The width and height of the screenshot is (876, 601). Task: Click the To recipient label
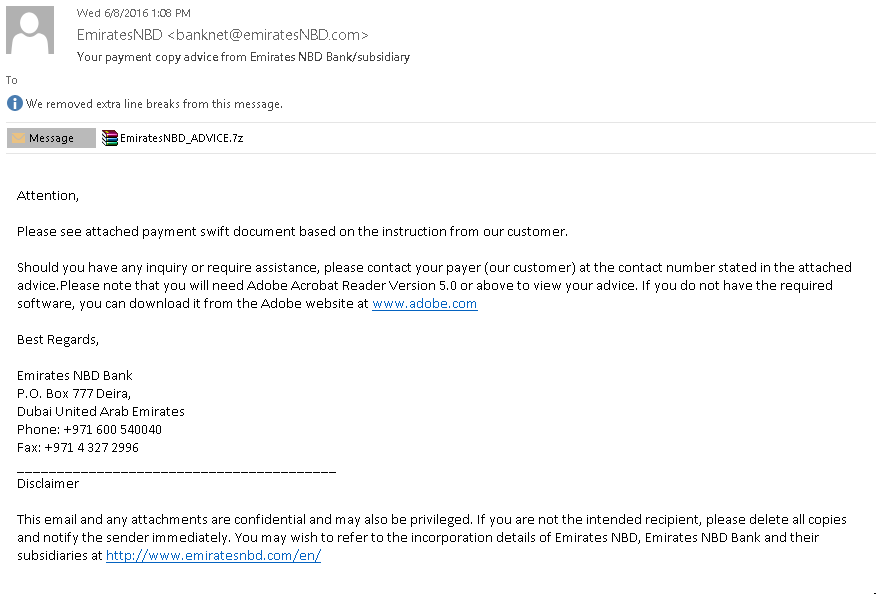[x=12, y=80]
